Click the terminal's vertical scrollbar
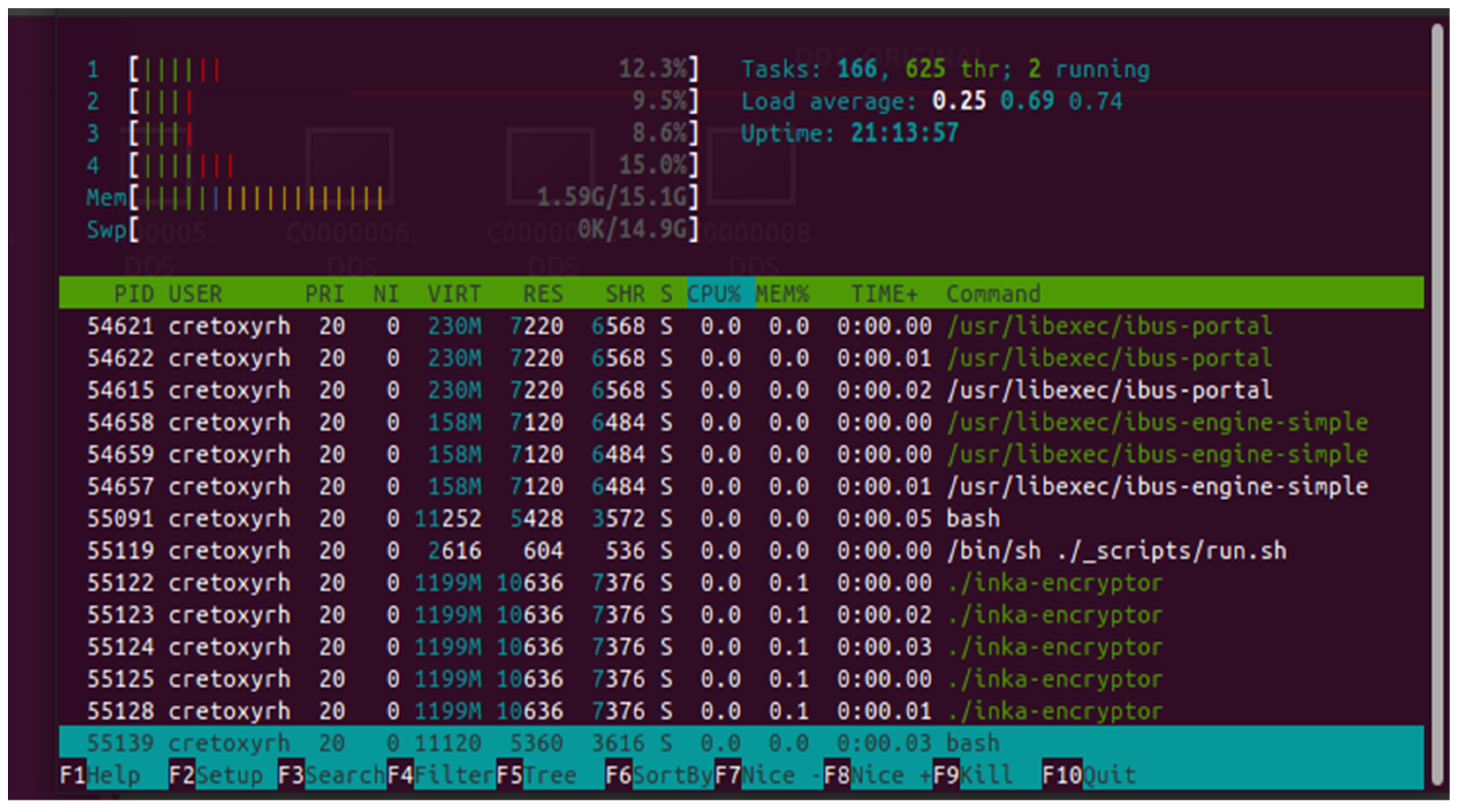The image size is (1459, 812). coord(1436,403)
